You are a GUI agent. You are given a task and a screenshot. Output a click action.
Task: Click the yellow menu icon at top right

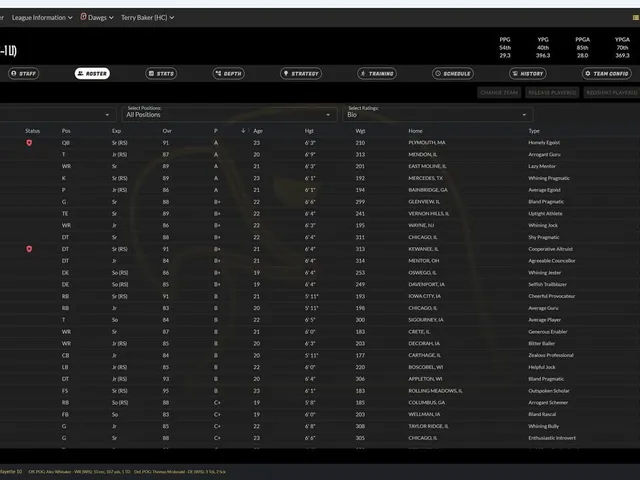coord(636,18)
